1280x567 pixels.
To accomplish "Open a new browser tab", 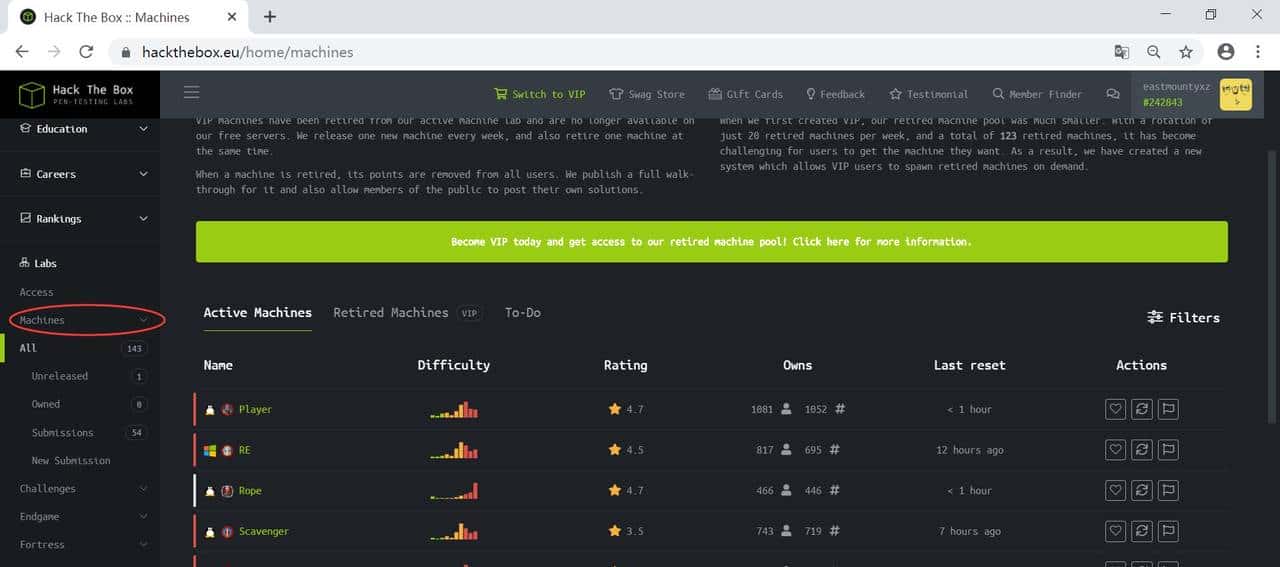I will tap(270, 16).
